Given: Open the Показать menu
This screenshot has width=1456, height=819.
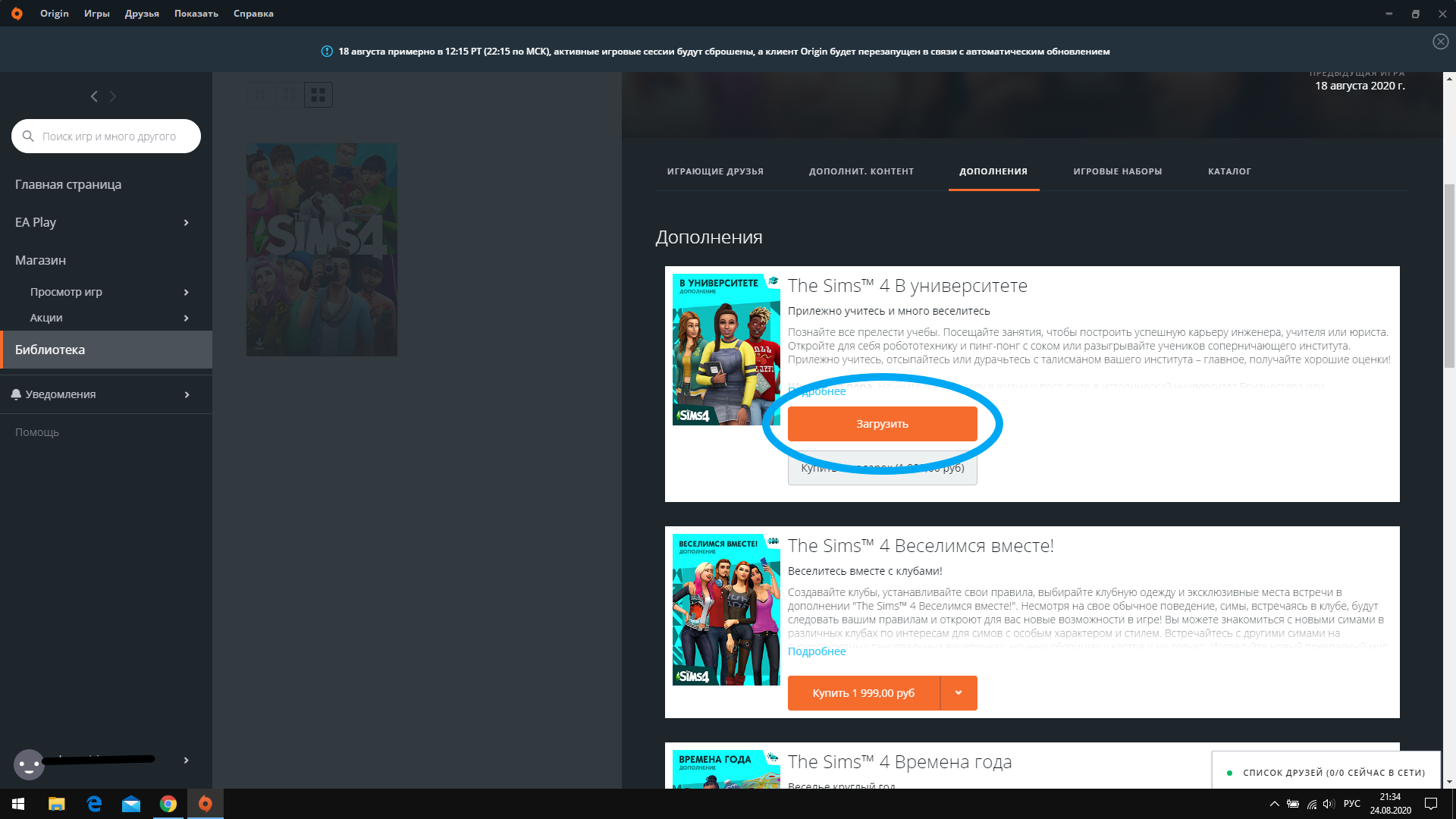Looking at the screenshot, I should click(x=196, y=14).
